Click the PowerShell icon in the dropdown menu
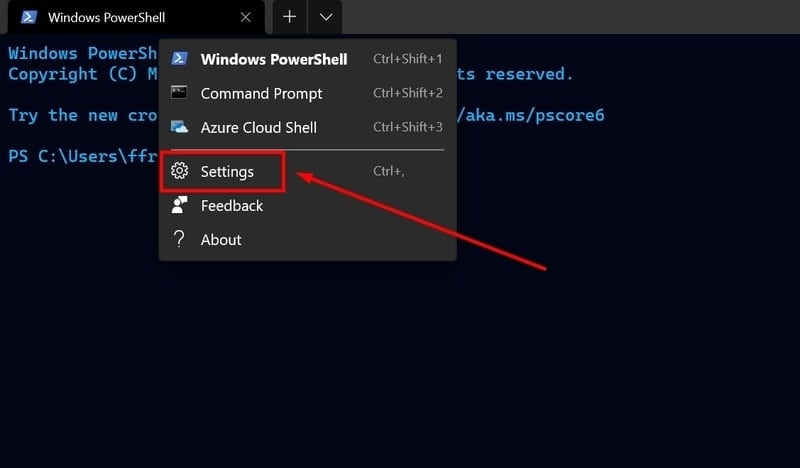Screen dimensions: 800x468 click(179, 59)
